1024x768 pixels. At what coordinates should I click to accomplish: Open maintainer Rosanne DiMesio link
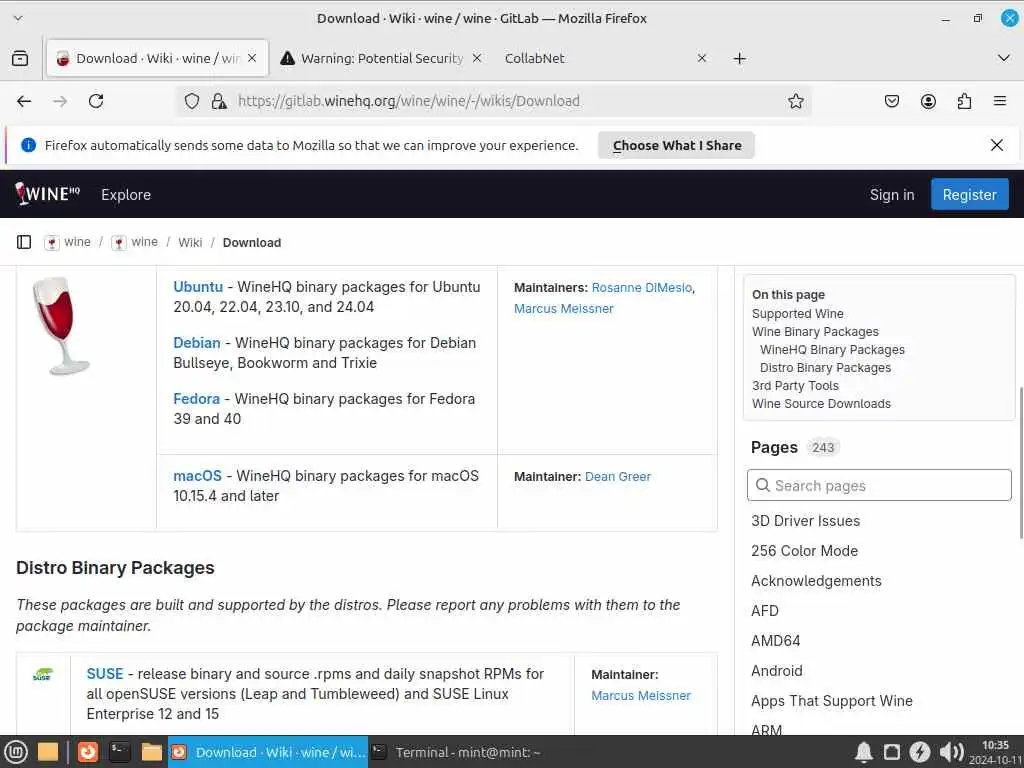tap(642, 287)
